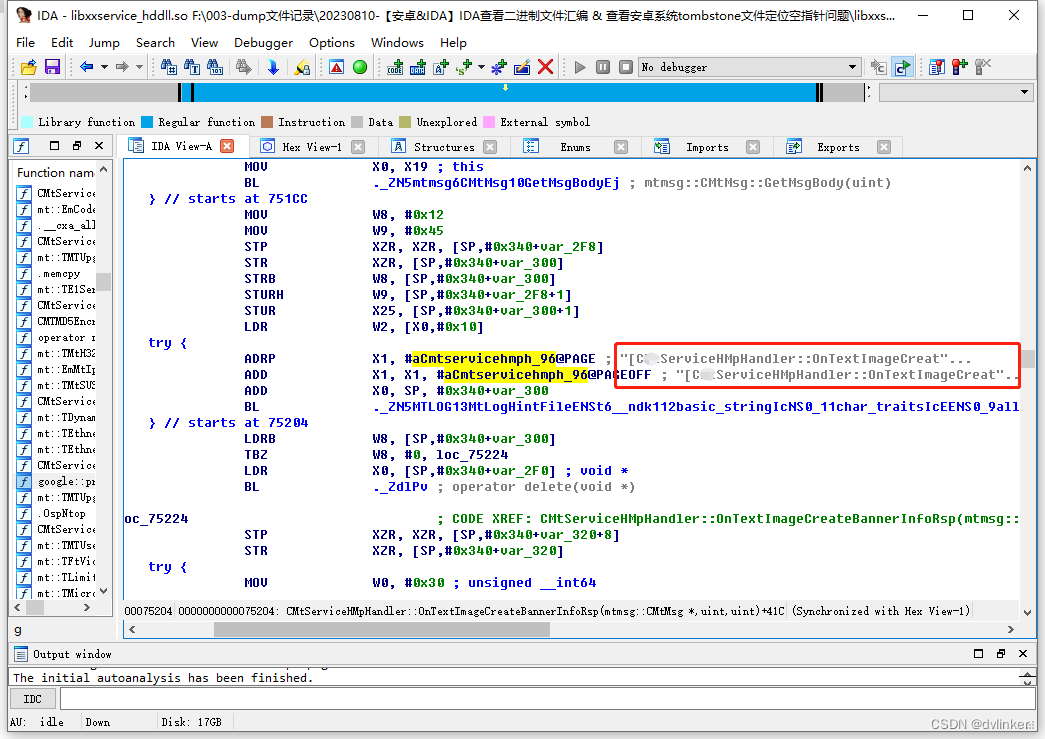Click the Open file folder icon
Viewport: 1045px width, 739px height.
(29, 67)
